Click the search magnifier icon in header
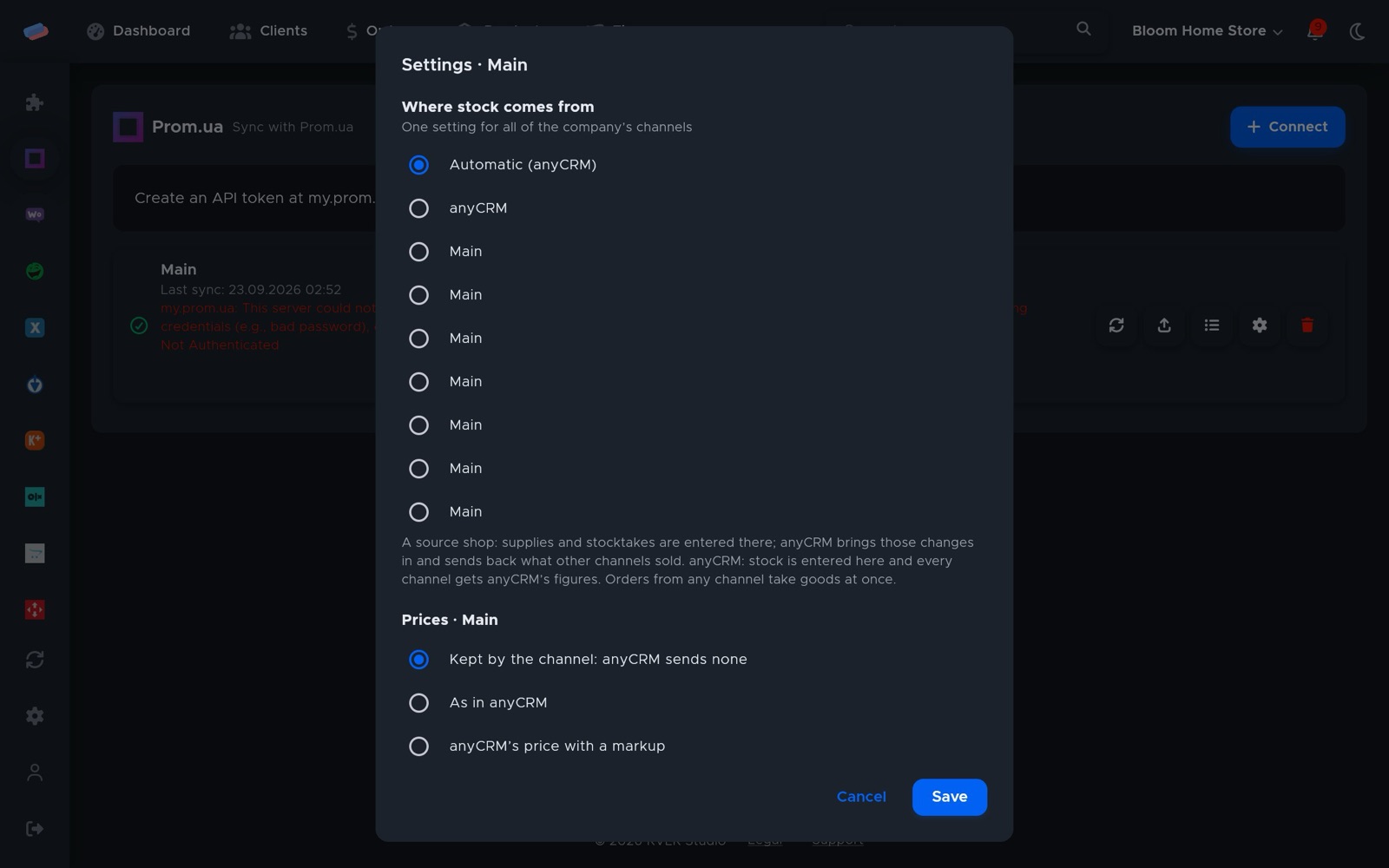 point(1083,29)
